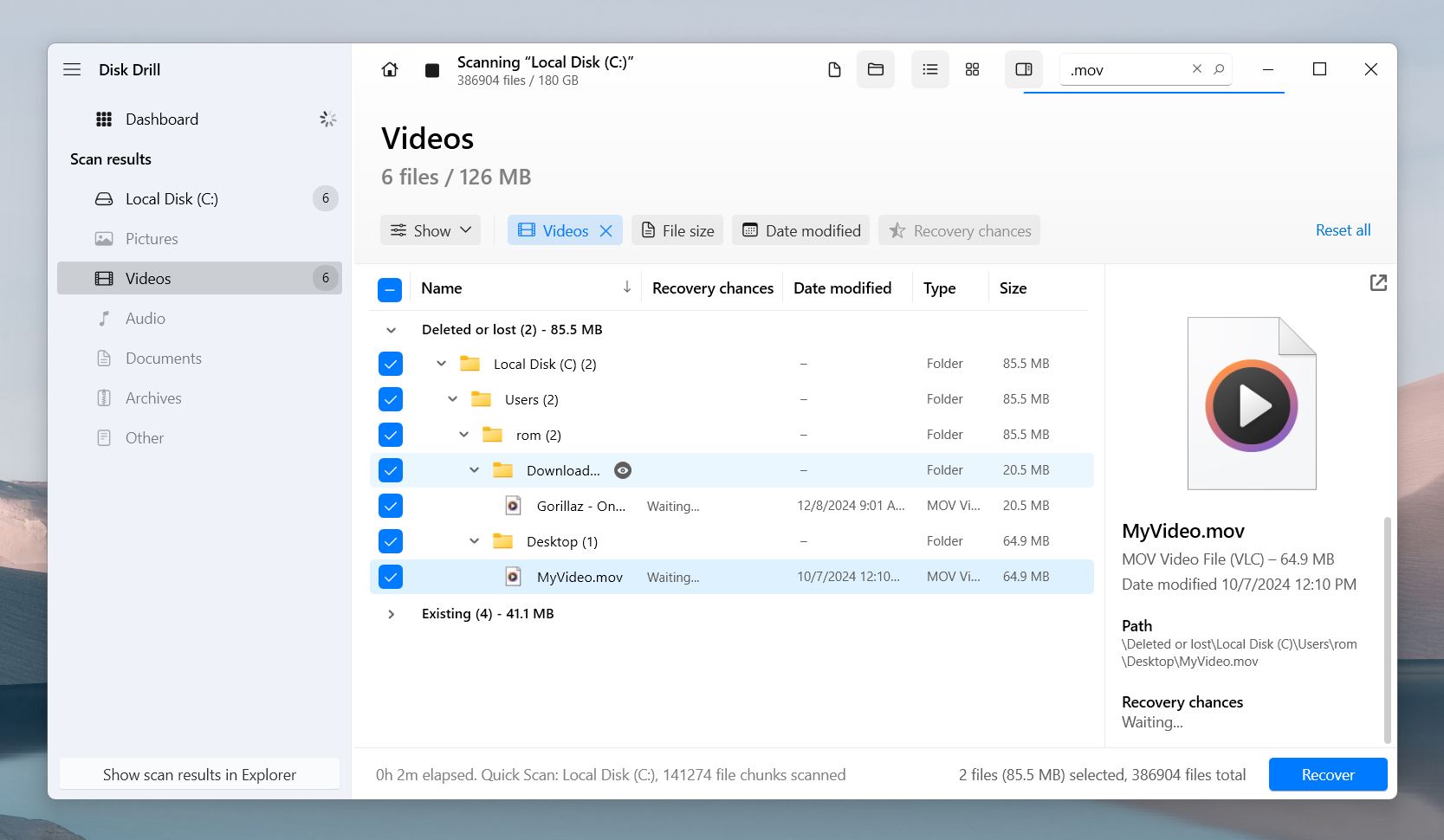Click the Recover button
Screen dimensions: 1444x840
1328,774
